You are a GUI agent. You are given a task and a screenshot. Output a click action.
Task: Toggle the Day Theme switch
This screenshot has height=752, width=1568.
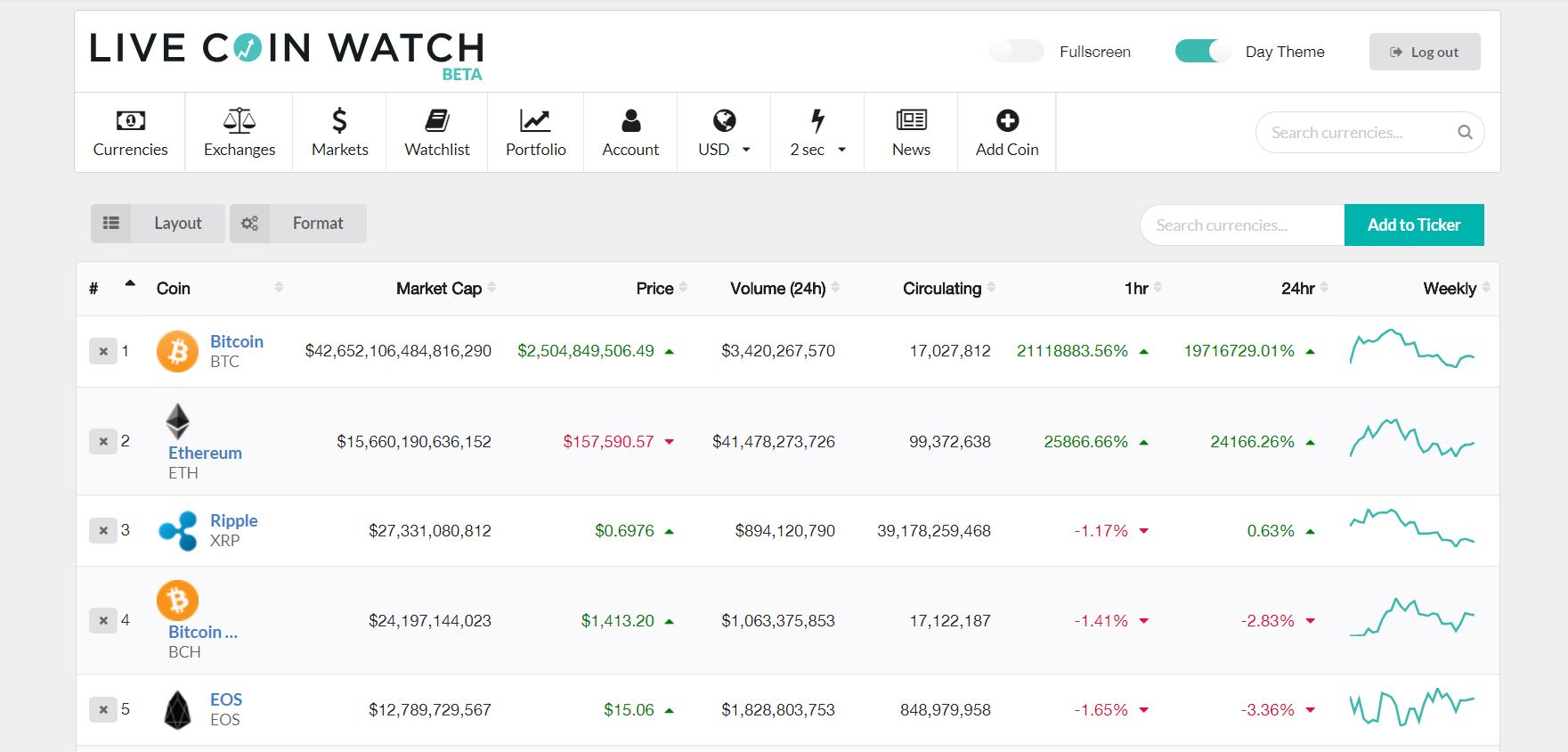[1203, 52]
